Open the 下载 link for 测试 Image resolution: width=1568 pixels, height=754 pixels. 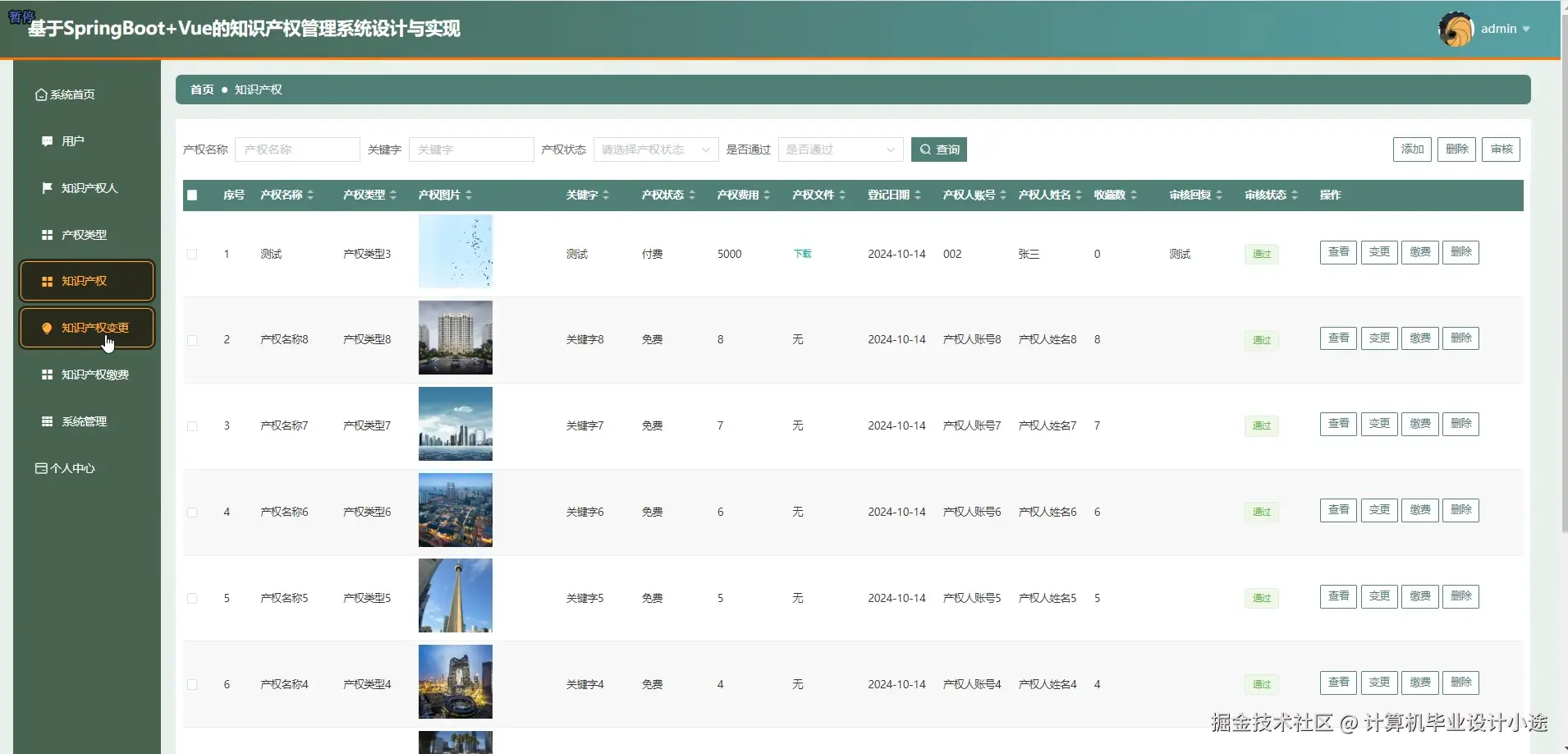(802, 253)
